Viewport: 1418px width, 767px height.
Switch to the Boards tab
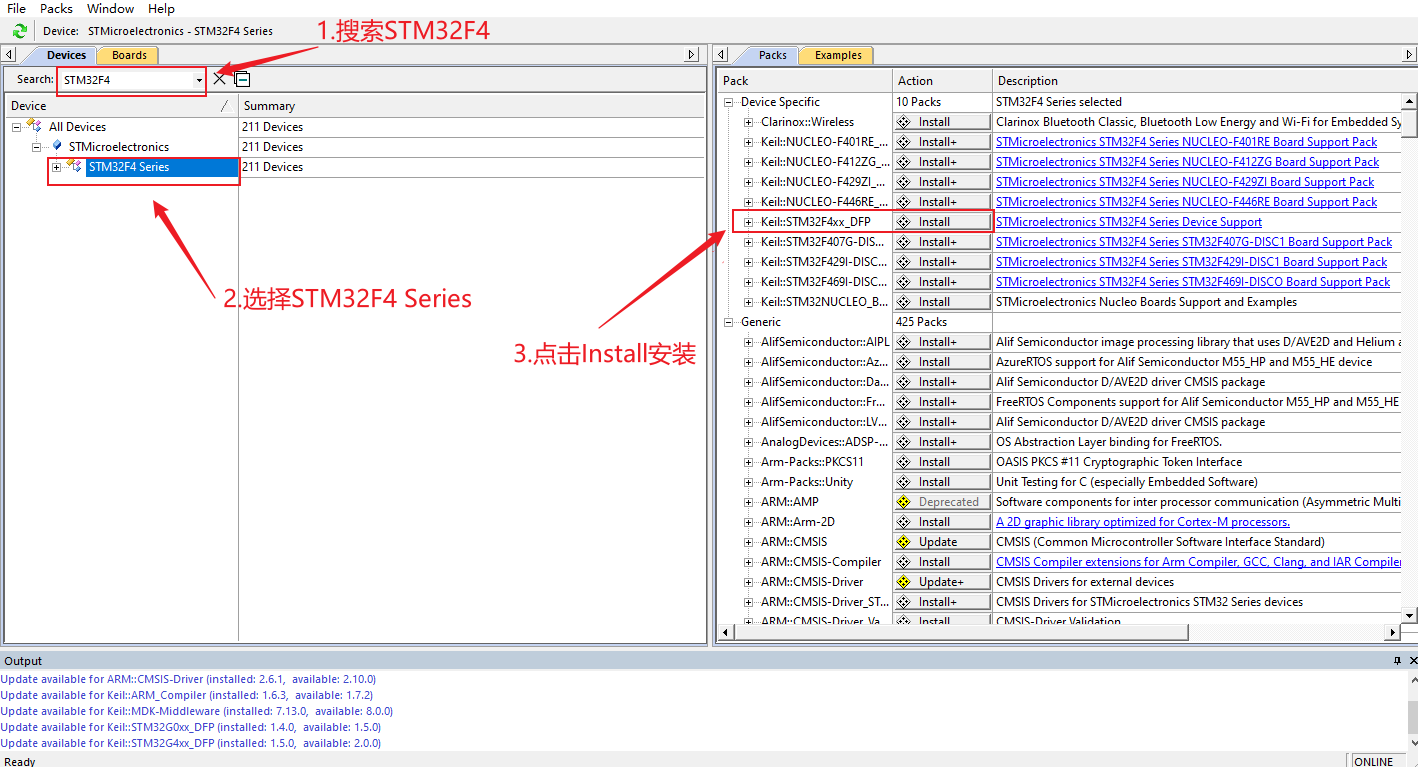129,55
